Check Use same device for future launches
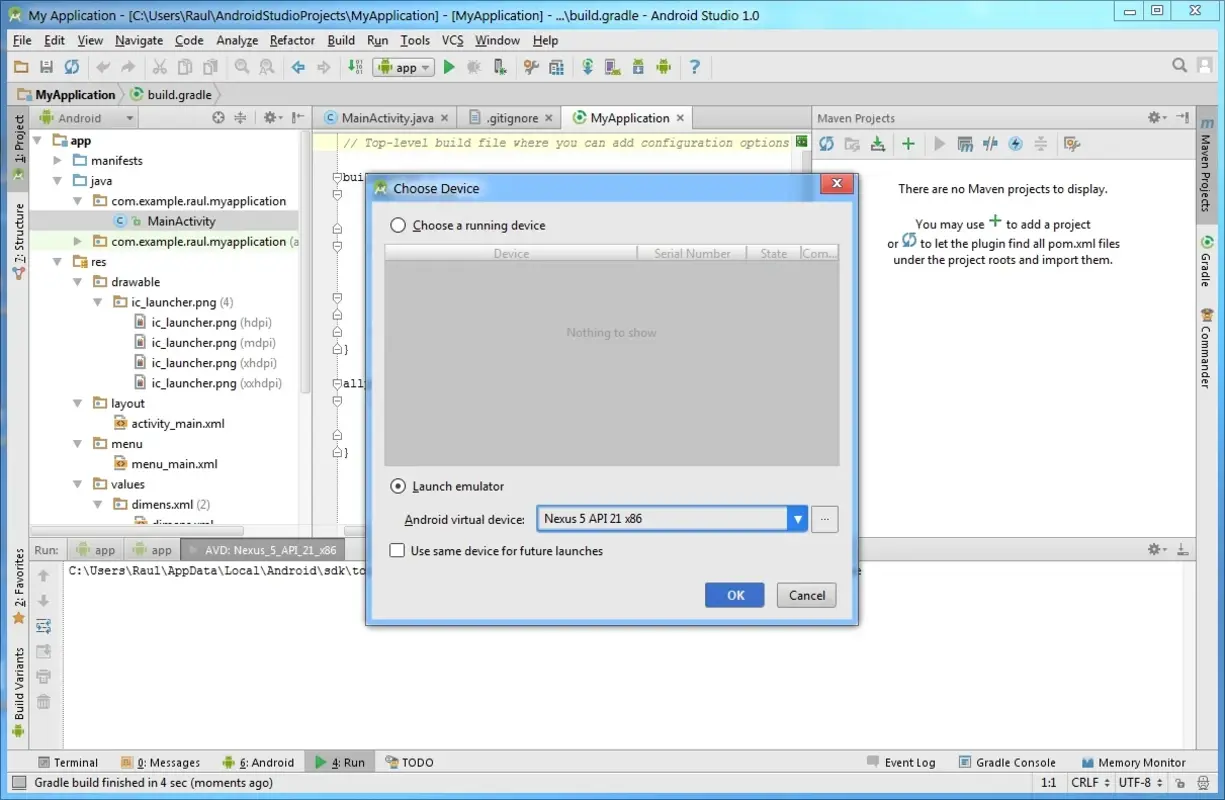The width and height of the screenshot is (1225, 800). pyautogui.click(x=397, y=550)
